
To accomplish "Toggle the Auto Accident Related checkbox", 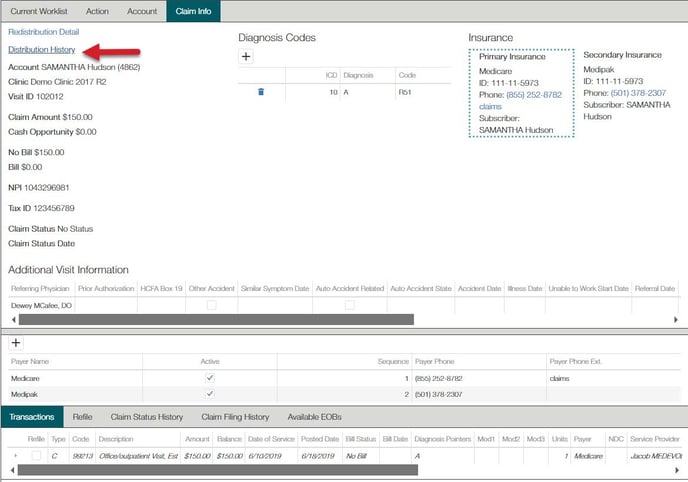I will 349,304.
